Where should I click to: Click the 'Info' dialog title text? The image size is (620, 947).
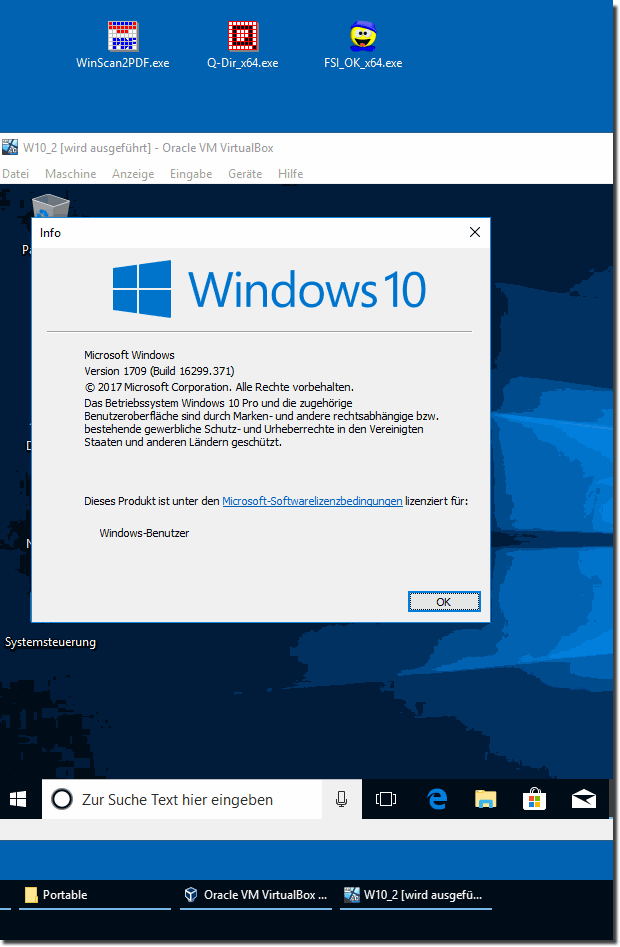[50, 233]
